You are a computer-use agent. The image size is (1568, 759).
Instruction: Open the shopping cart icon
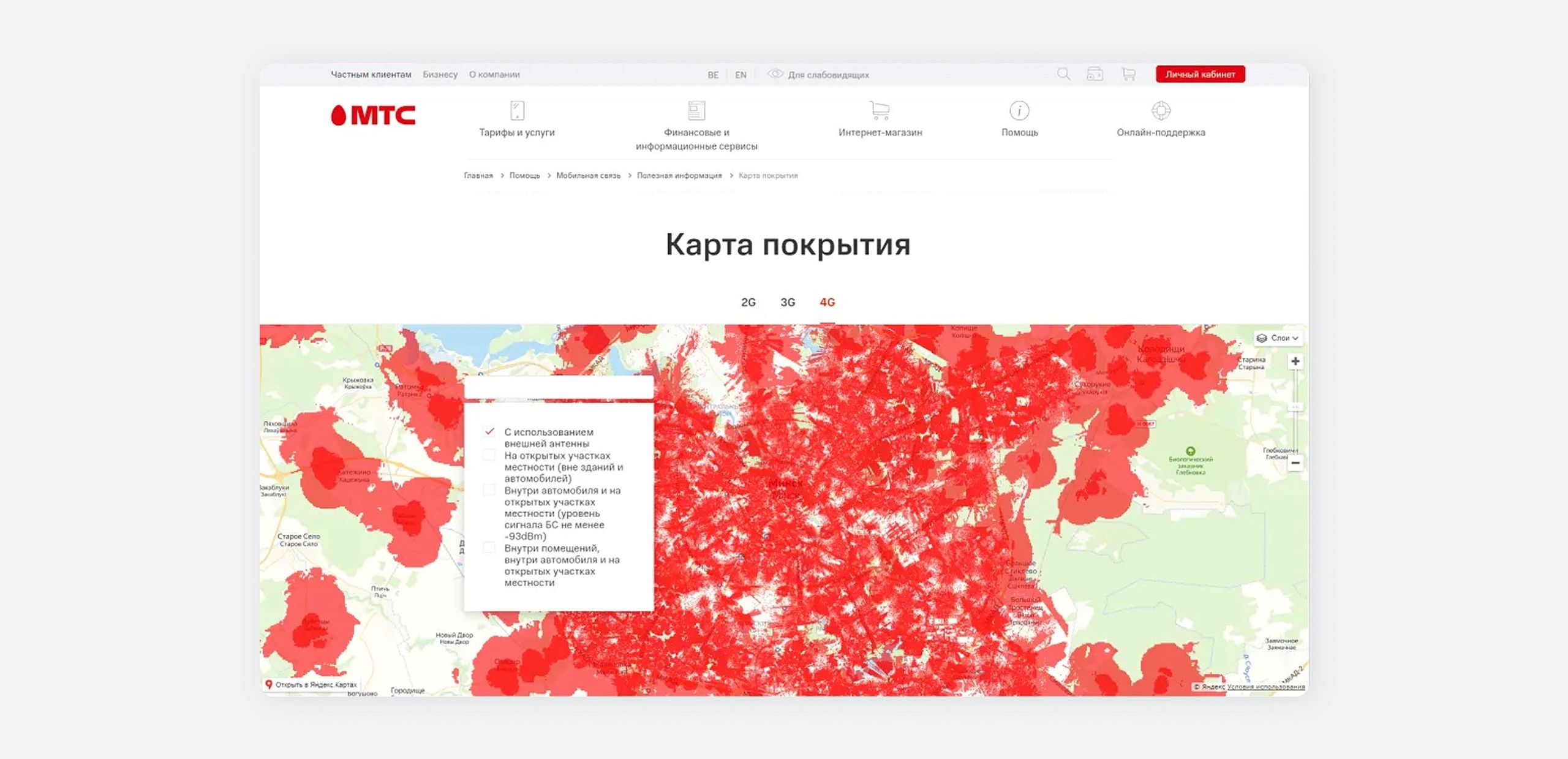tap(1128, 74)
